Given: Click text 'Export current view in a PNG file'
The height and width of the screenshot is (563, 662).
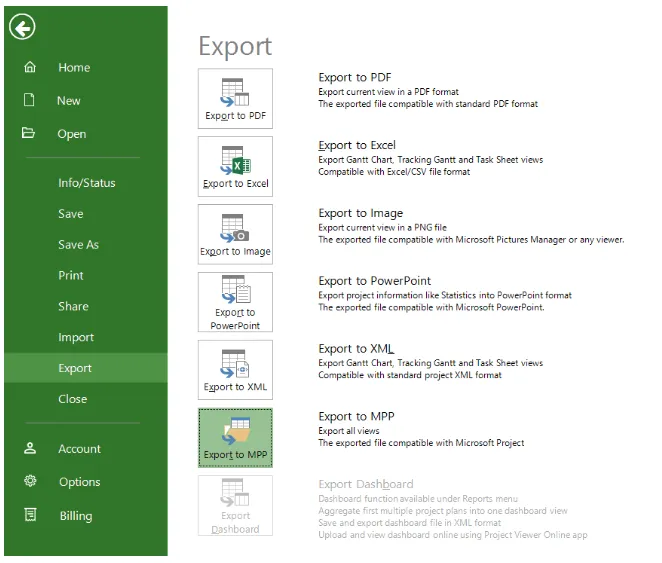Looking at the screenshot, I should (x=382, y=227).
